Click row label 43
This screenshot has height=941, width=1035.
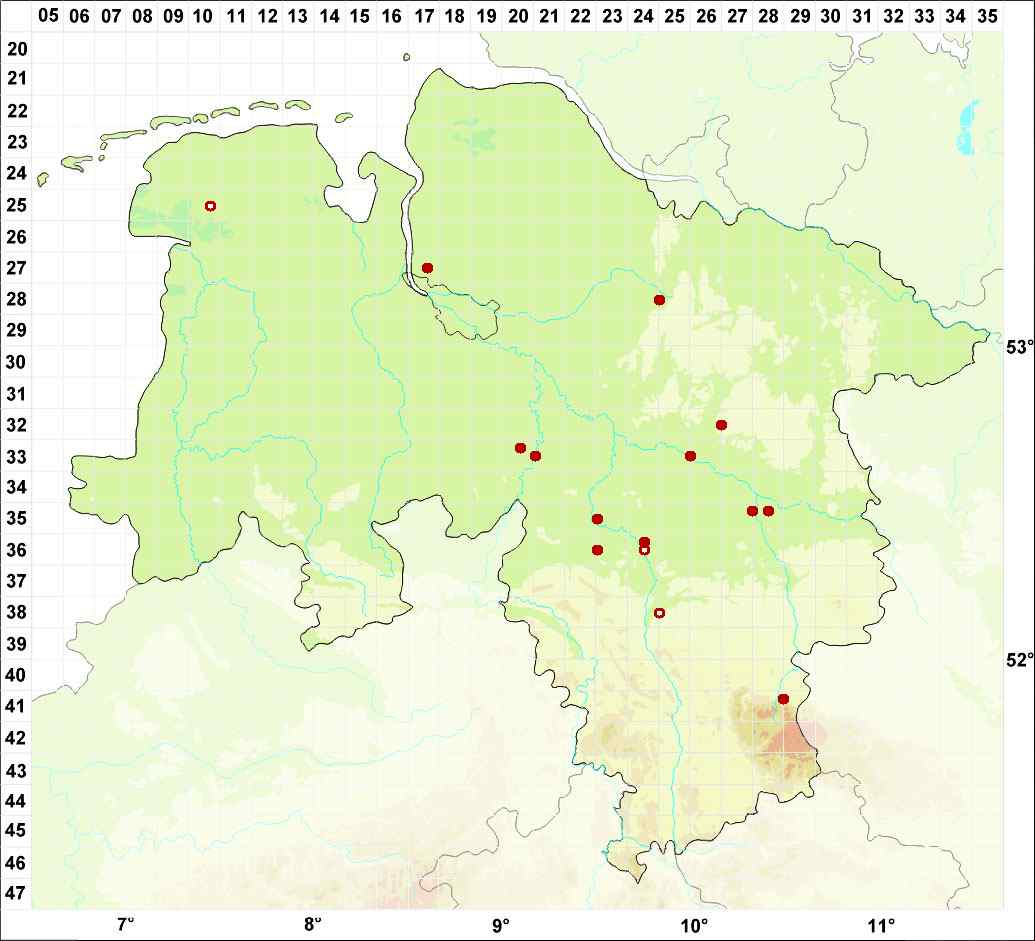point(17,770)
